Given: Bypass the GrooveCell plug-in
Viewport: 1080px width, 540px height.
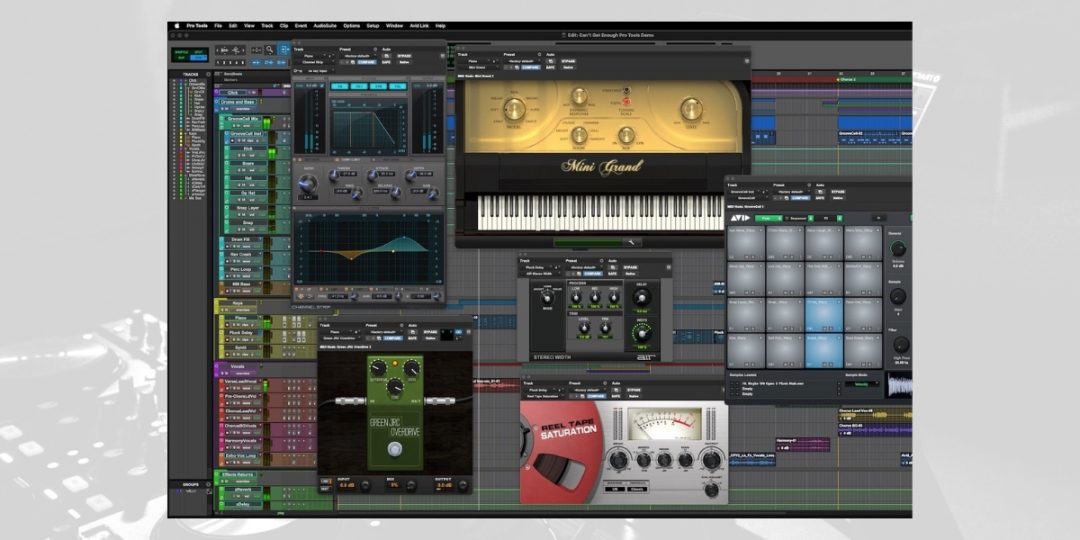Looking at the screenshot, I should click(837, 191).
